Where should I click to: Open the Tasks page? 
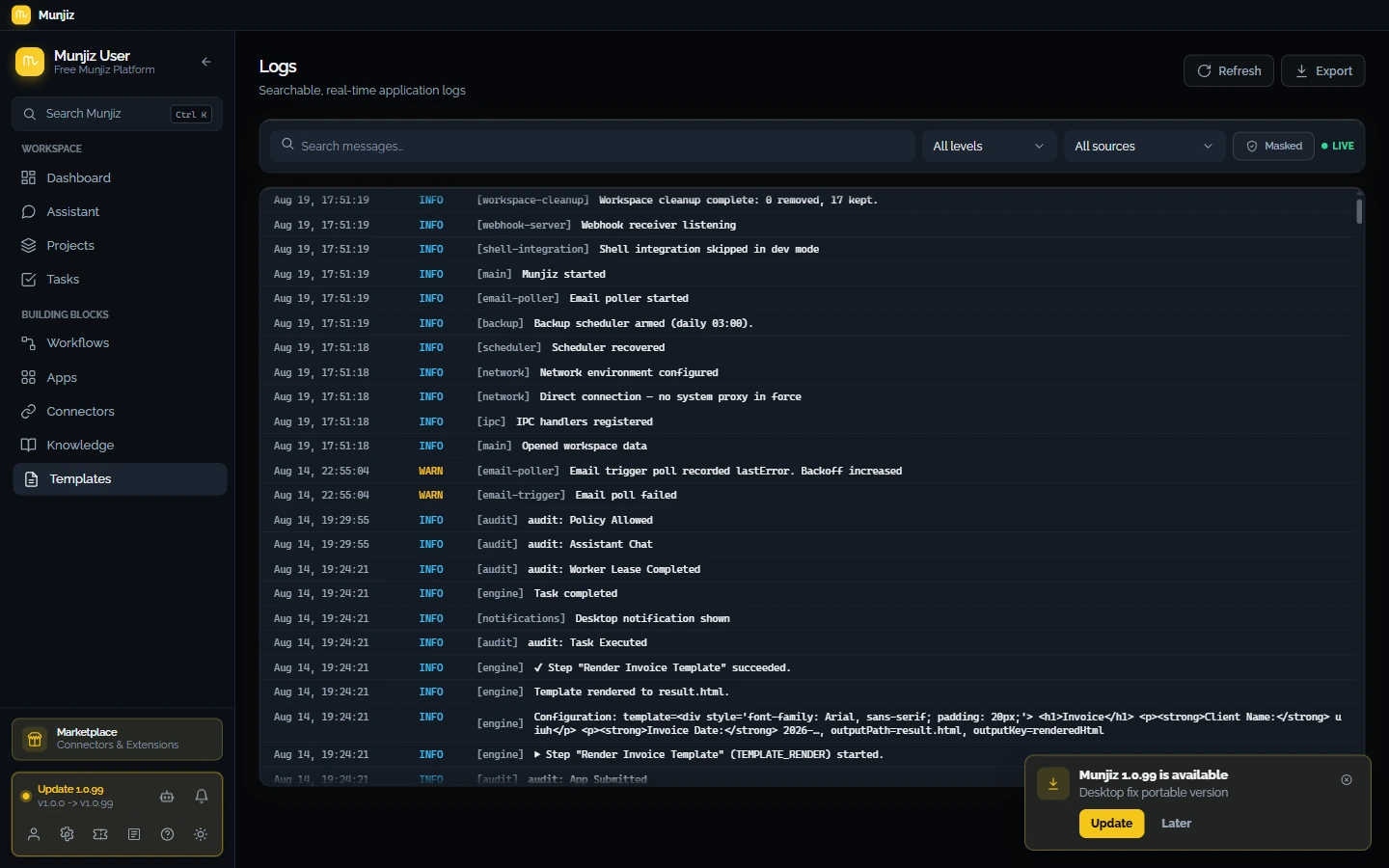[x=119, y=279]
